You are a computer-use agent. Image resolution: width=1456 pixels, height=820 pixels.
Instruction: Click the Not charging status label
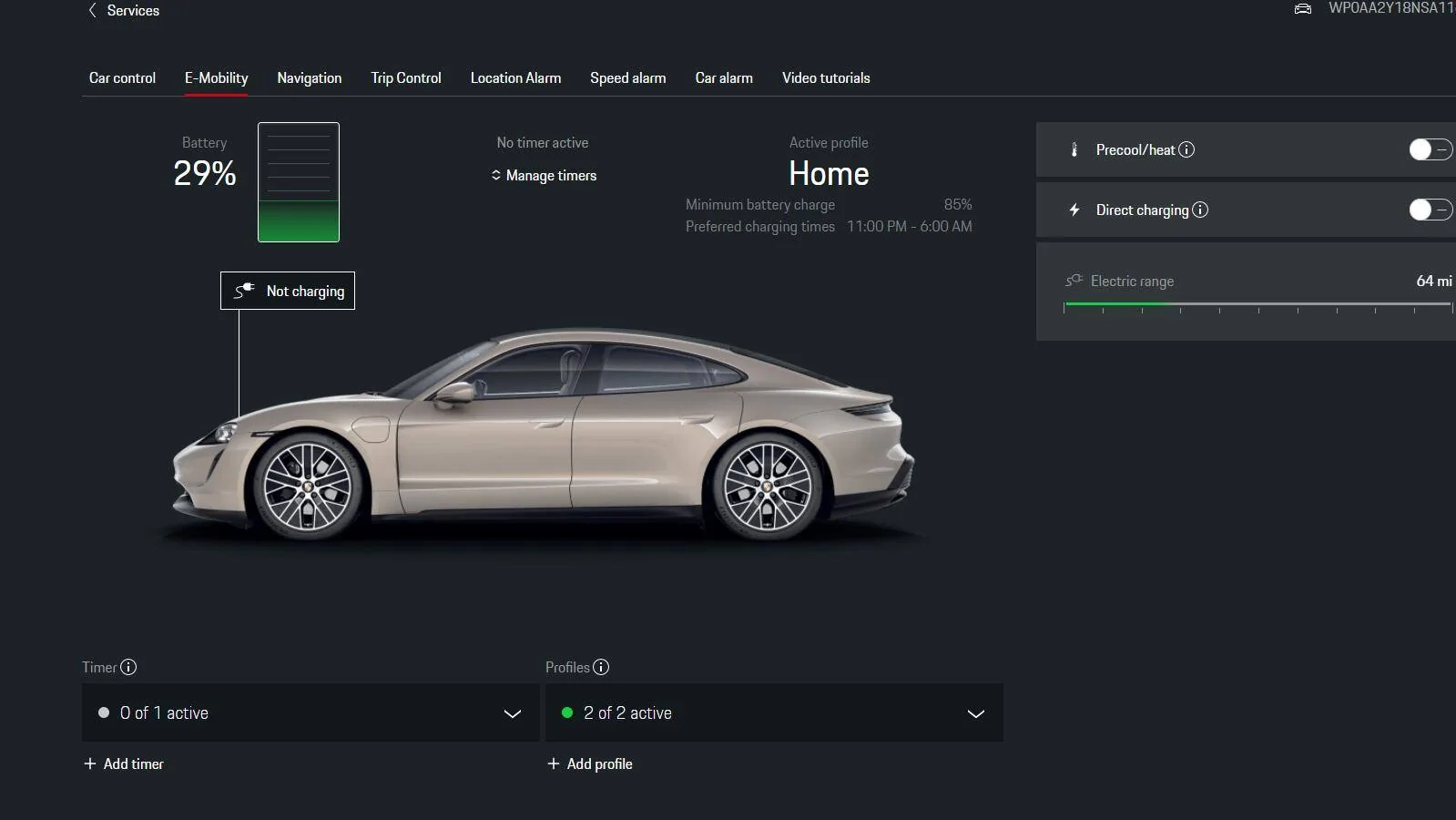288,291
